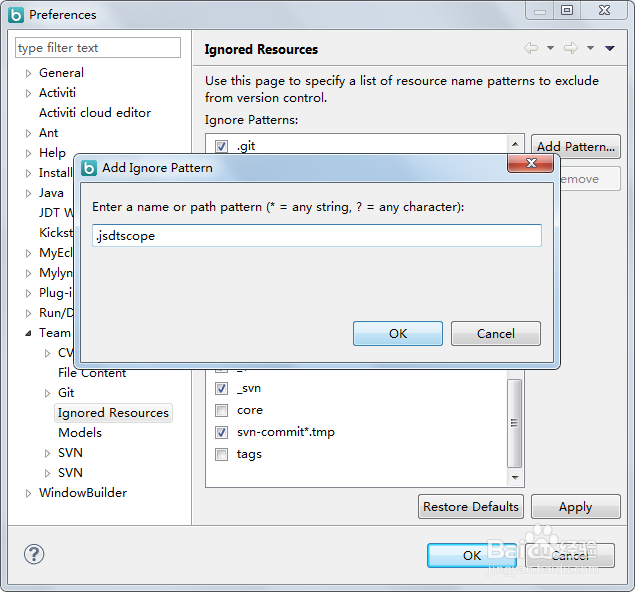
Task: Select the .git pattern row text
Action: (x=246, y=146)
